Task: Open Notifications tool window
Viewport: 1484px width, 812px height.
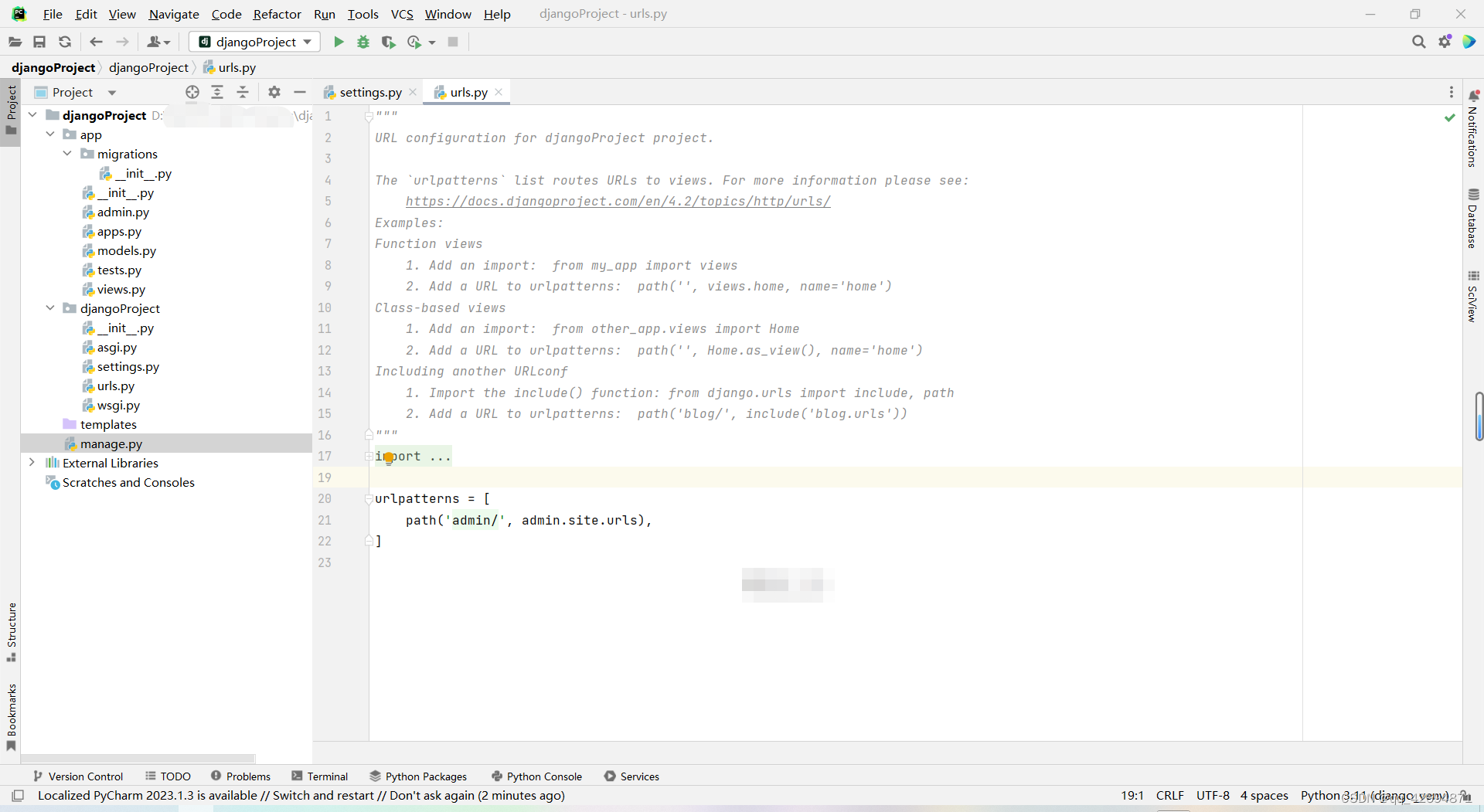Action: pos(1473,128)
